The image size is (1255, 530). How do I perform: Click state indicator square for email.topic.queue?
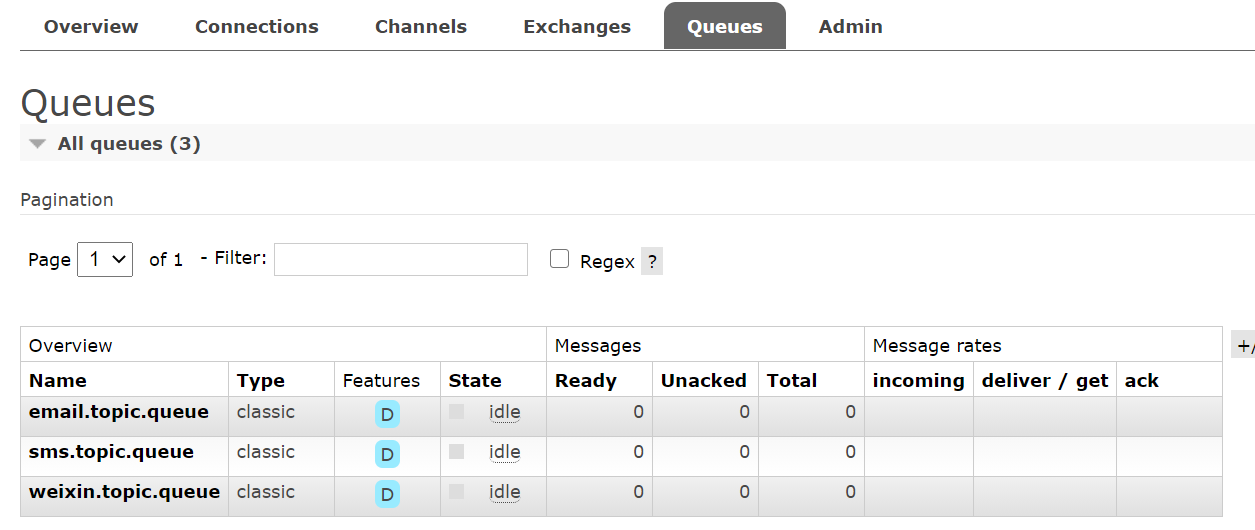point(457,411)
